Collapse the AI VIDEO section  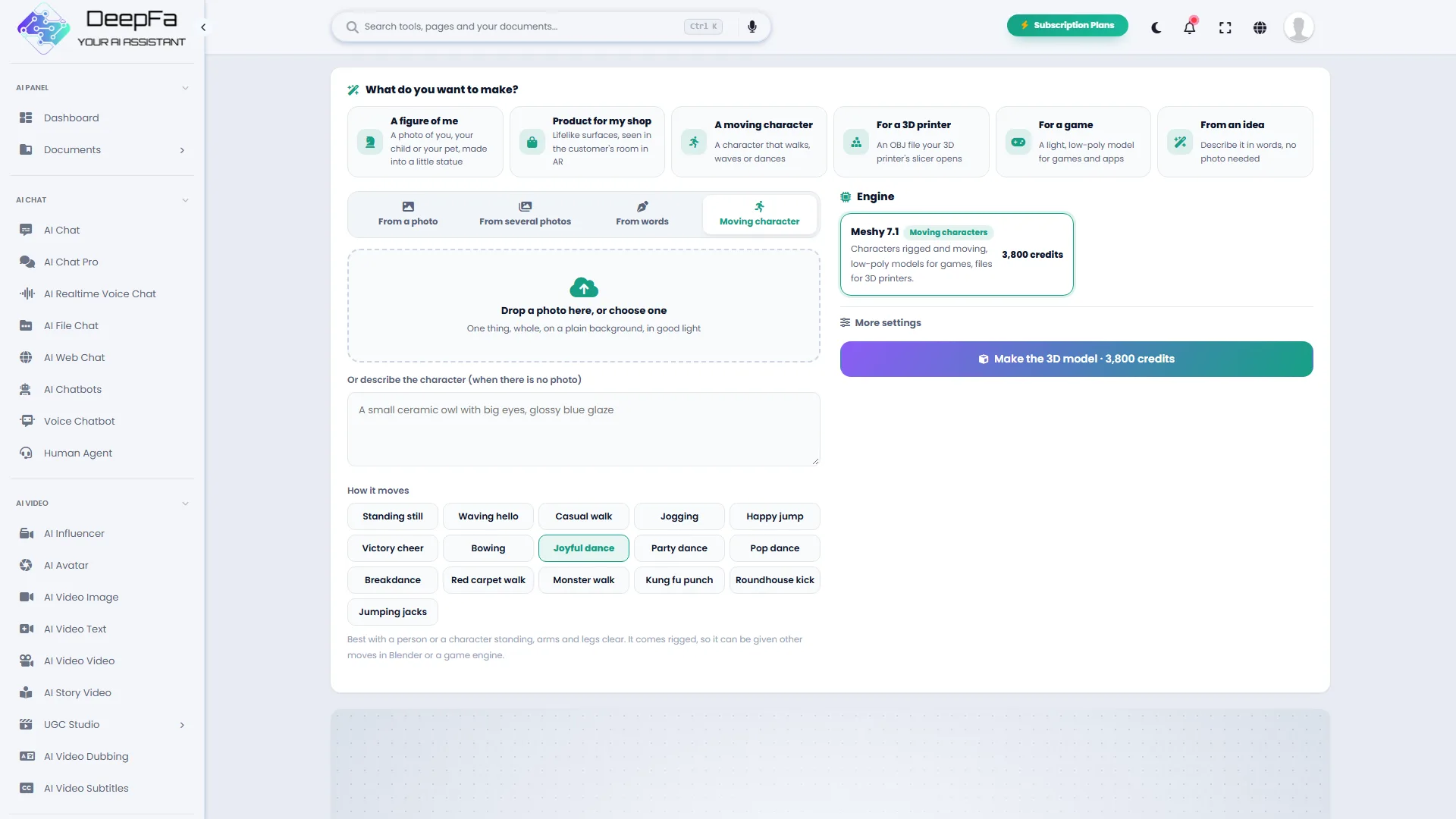tap(185, 504)
